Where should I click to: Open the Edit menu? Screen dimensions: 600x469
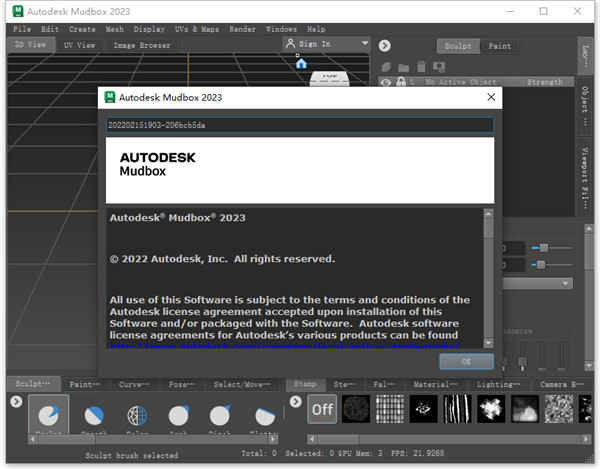pyautogui.click(x=50, y=29)
